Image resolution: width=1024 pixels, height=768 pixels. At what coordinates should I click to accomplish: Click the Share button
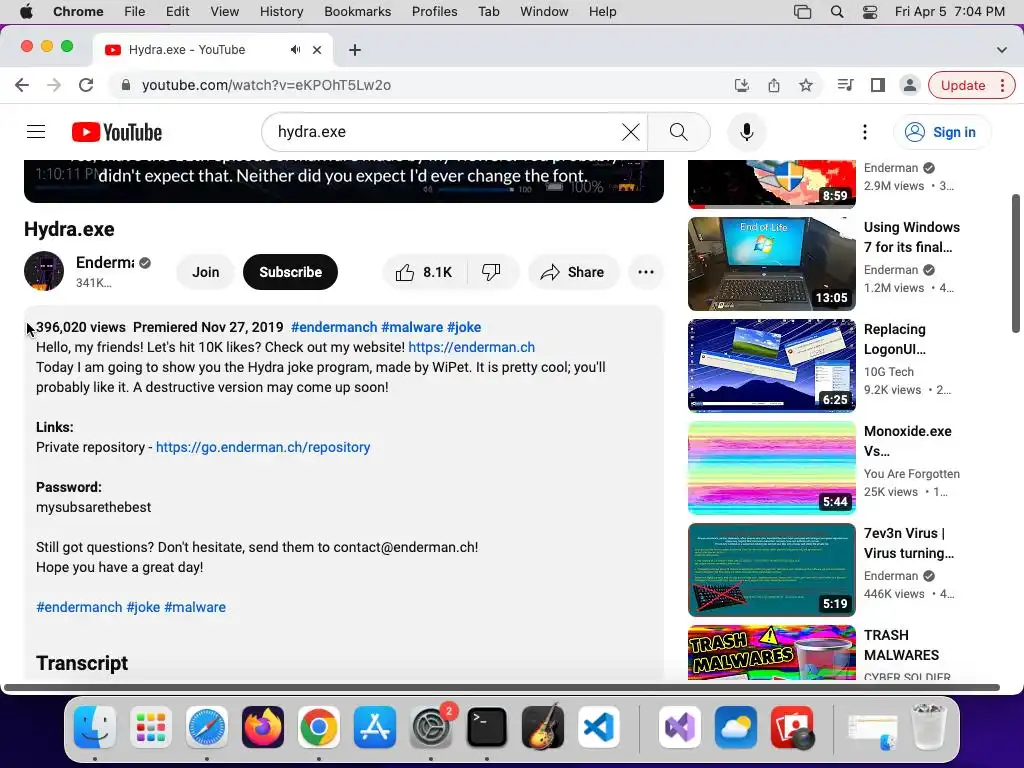pos(573,272)
